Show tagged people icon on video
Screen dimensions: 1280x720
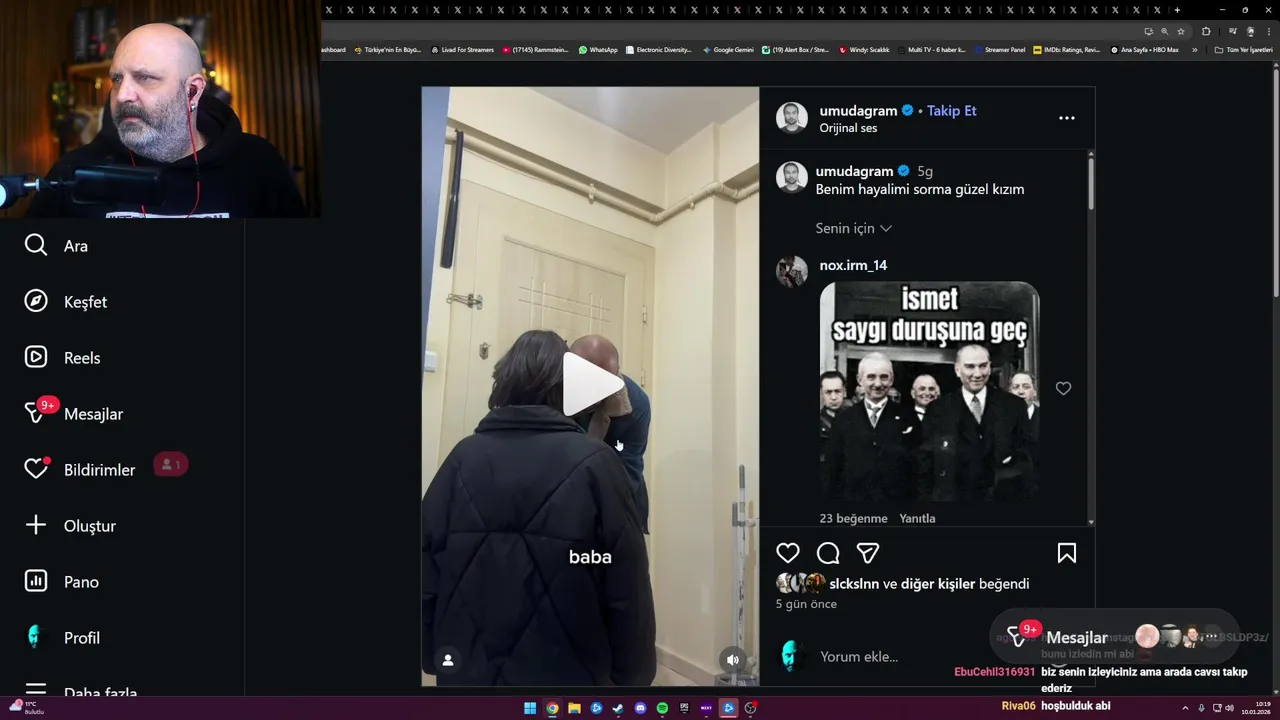click(x=448, y=660)
